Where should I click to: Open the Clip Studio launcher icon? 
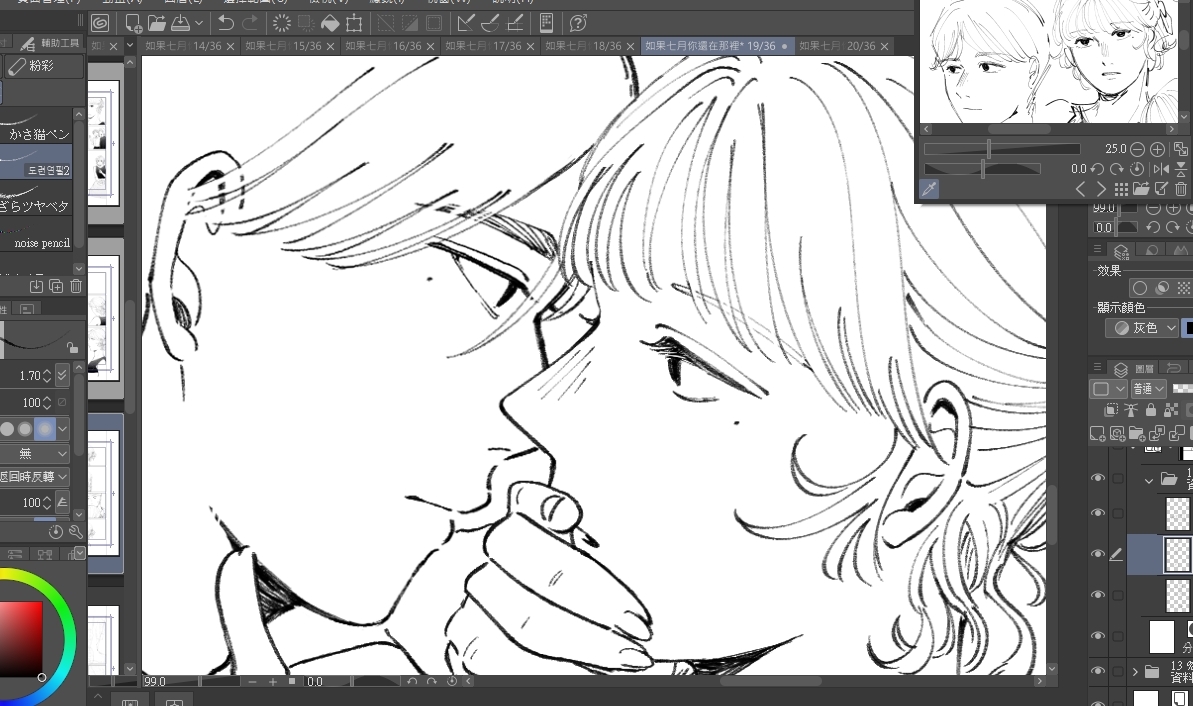pos(100,24)
